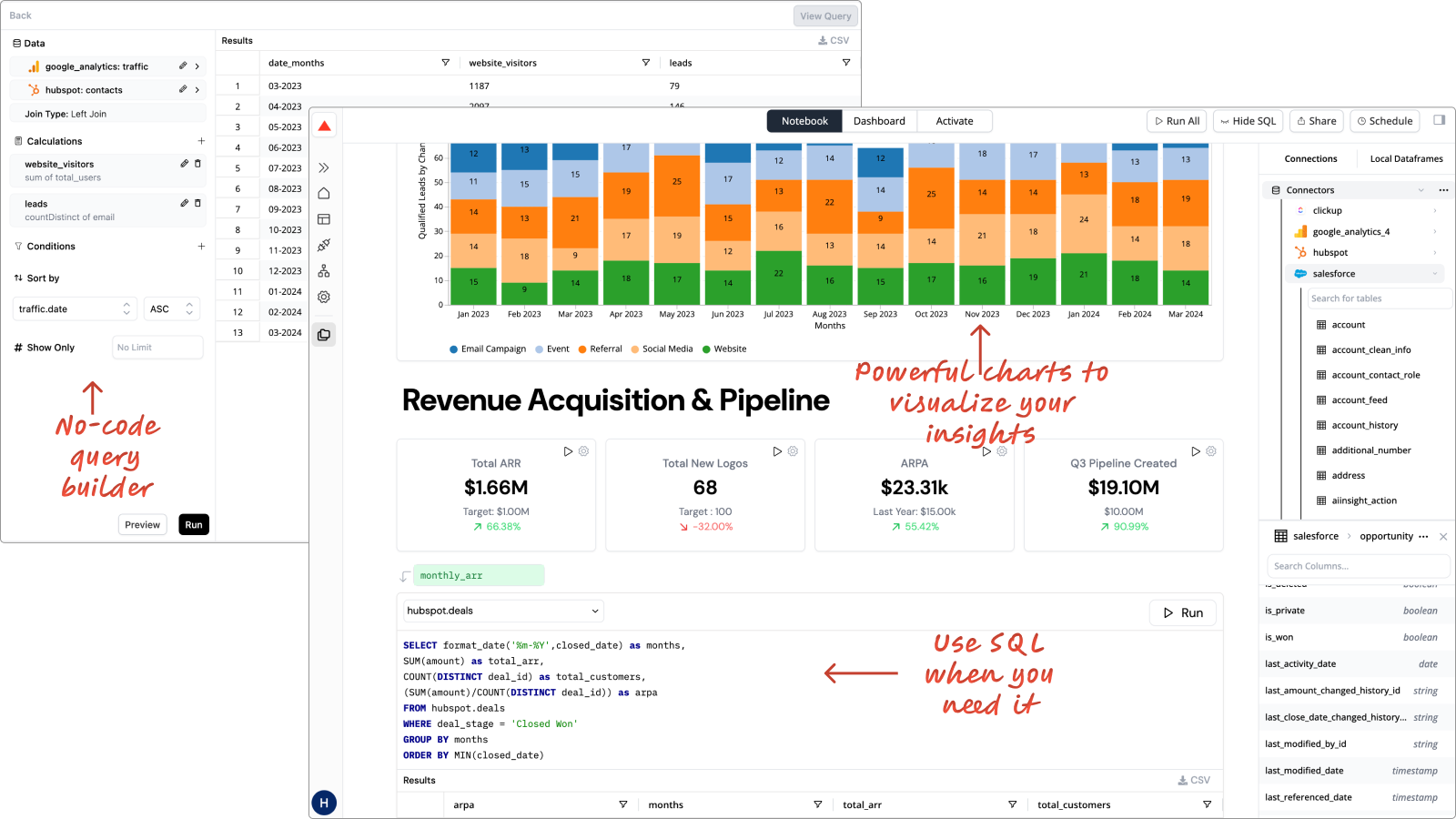The height and width of the screenshot is (819, 1456).
Task: Edit the leads calculation with the pencil icon
Action: click(184, 204)
